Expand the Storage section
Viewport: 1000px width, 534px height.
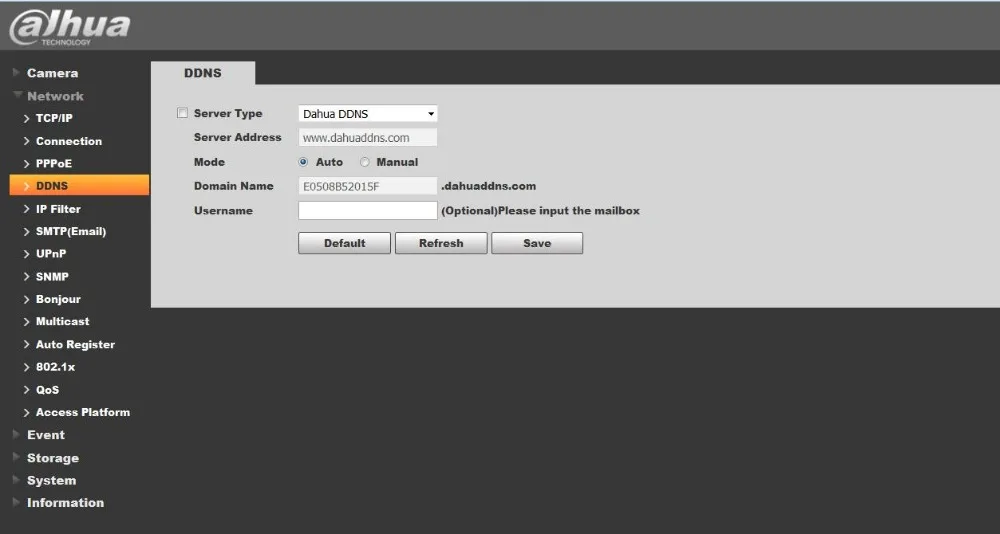[x=52, y=458]
